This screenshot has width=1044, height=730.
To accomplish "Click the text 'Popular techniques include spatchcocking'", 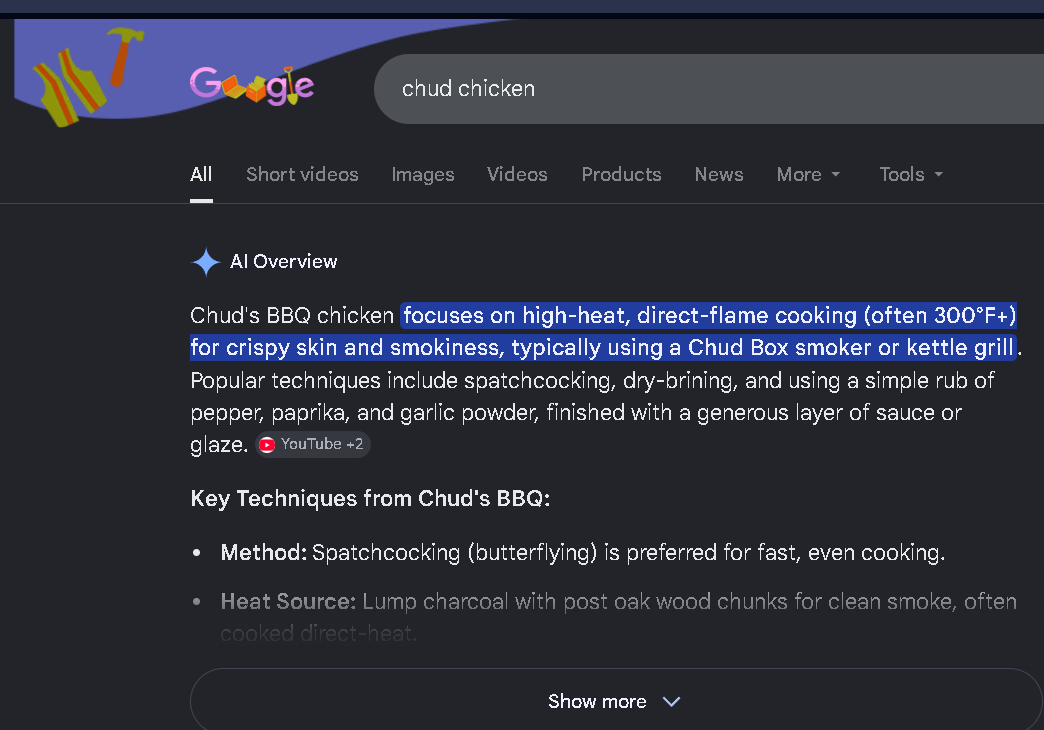I will [403, 380].
